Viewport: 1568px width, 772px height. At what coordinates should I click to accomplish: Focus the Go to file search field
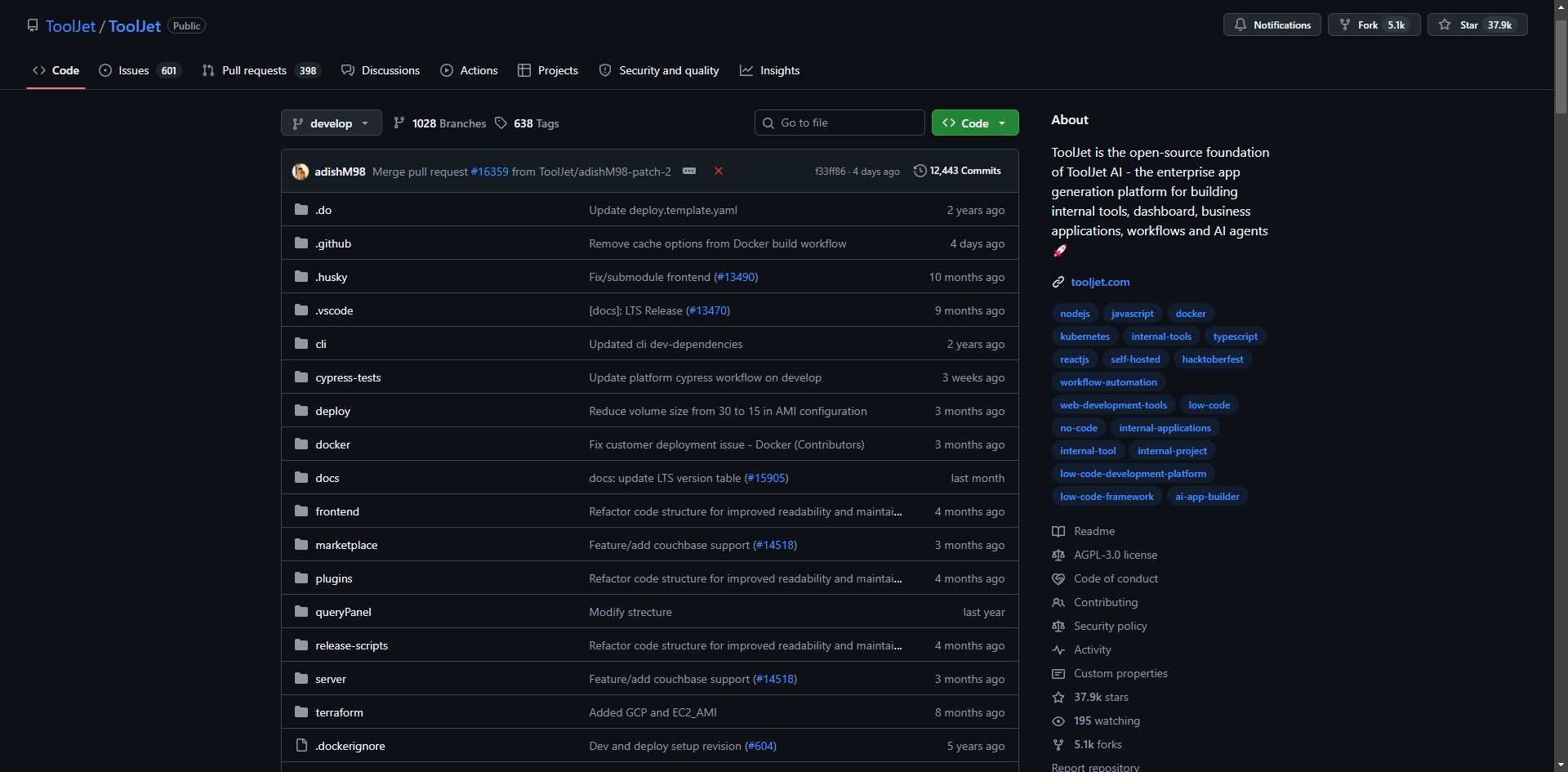coord(840,123)
